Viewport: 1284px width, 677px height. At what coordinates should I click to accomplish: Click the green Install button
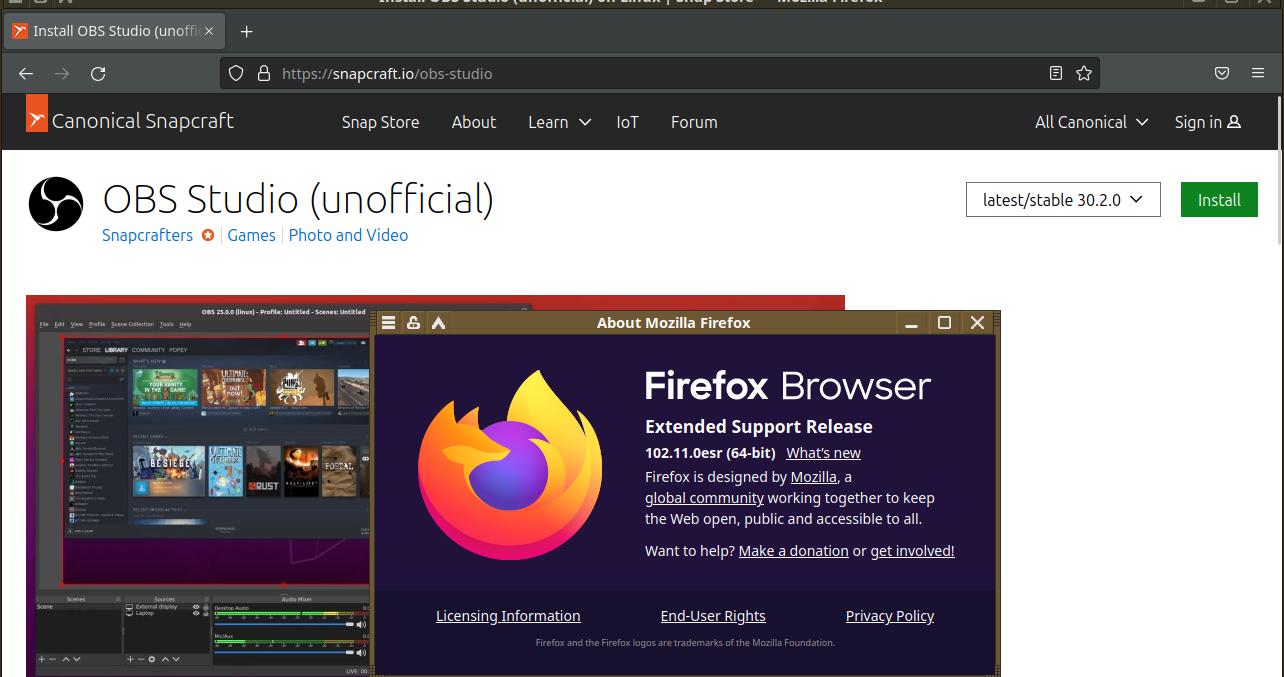click(1219, 200)
